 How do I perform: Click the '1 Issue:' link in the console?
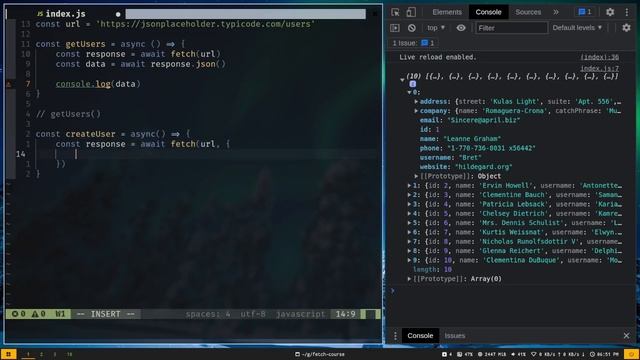(413, 43)
